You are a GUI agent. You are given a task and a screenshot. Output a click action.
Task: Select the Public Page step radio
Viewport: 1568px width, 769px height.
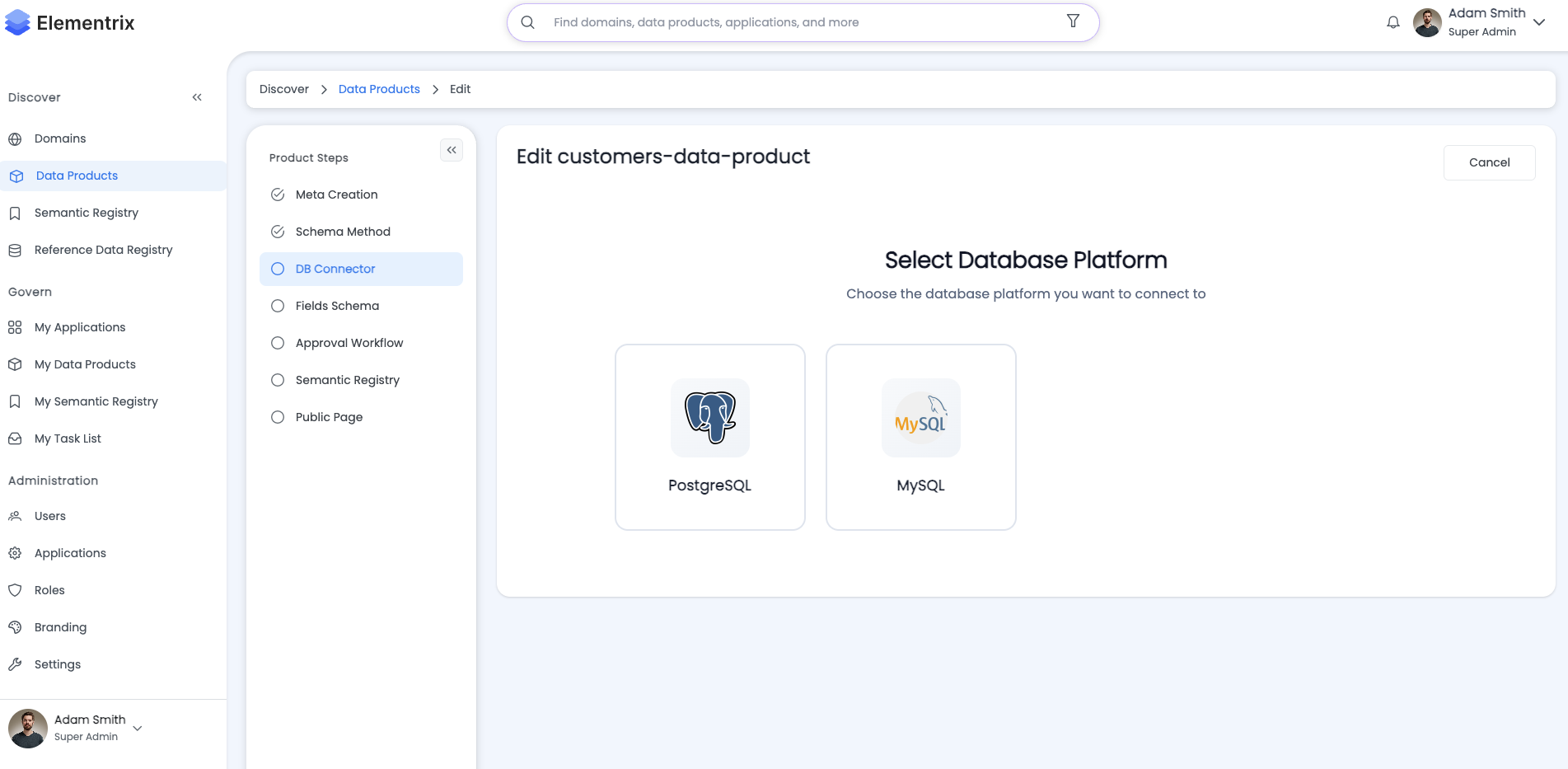278,417
